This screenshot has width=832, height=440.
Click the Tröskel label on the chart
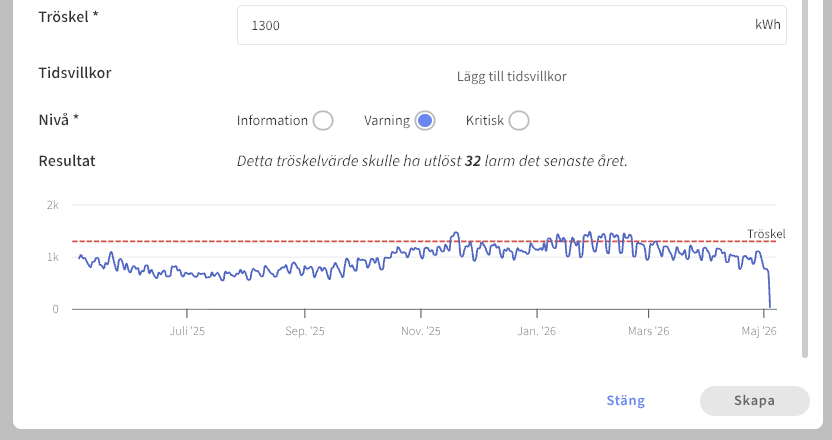(x=766, y=234)
